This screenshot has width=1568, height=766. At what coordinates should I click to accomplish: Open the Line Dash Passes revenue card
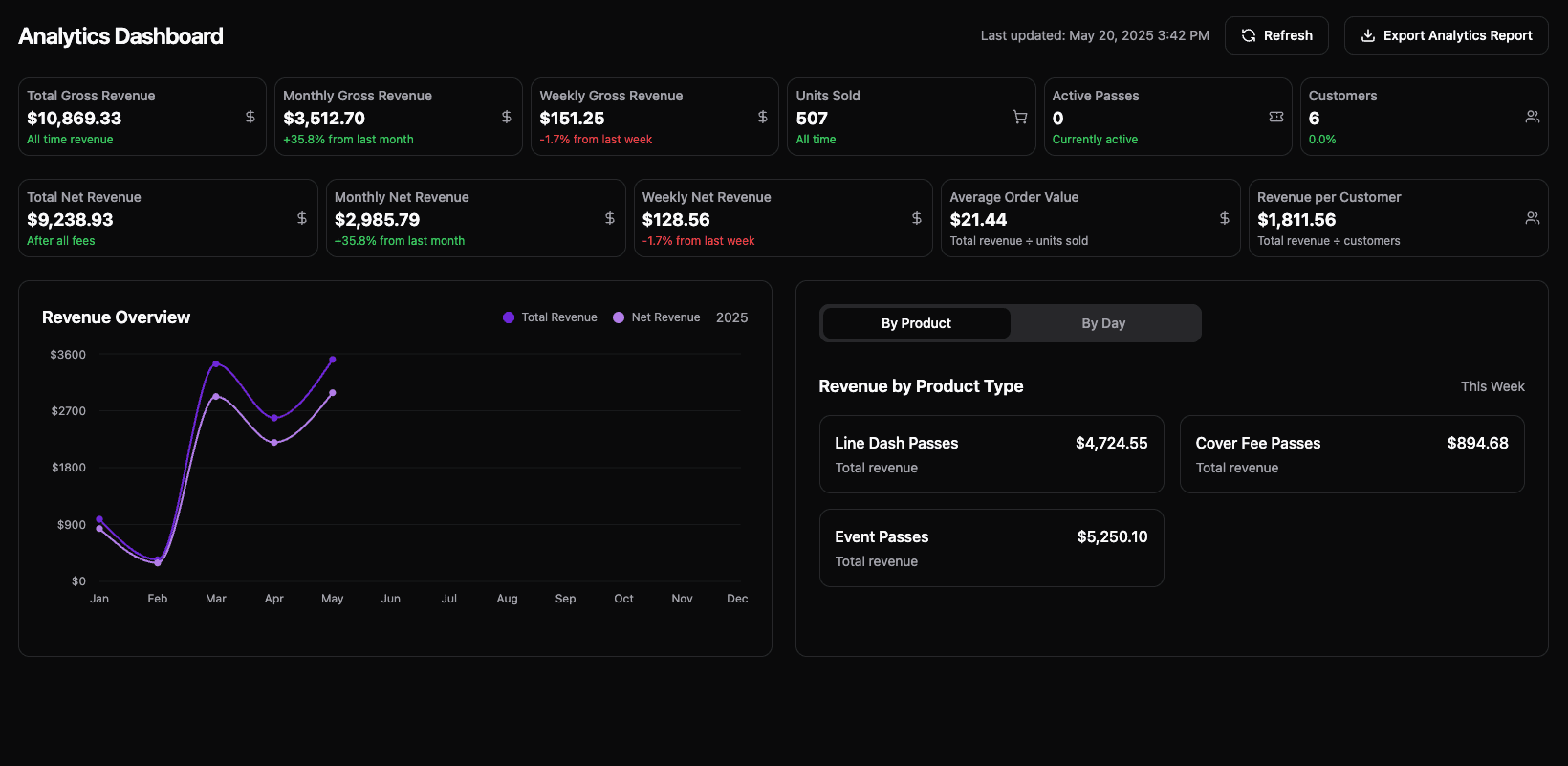[991, 454]
